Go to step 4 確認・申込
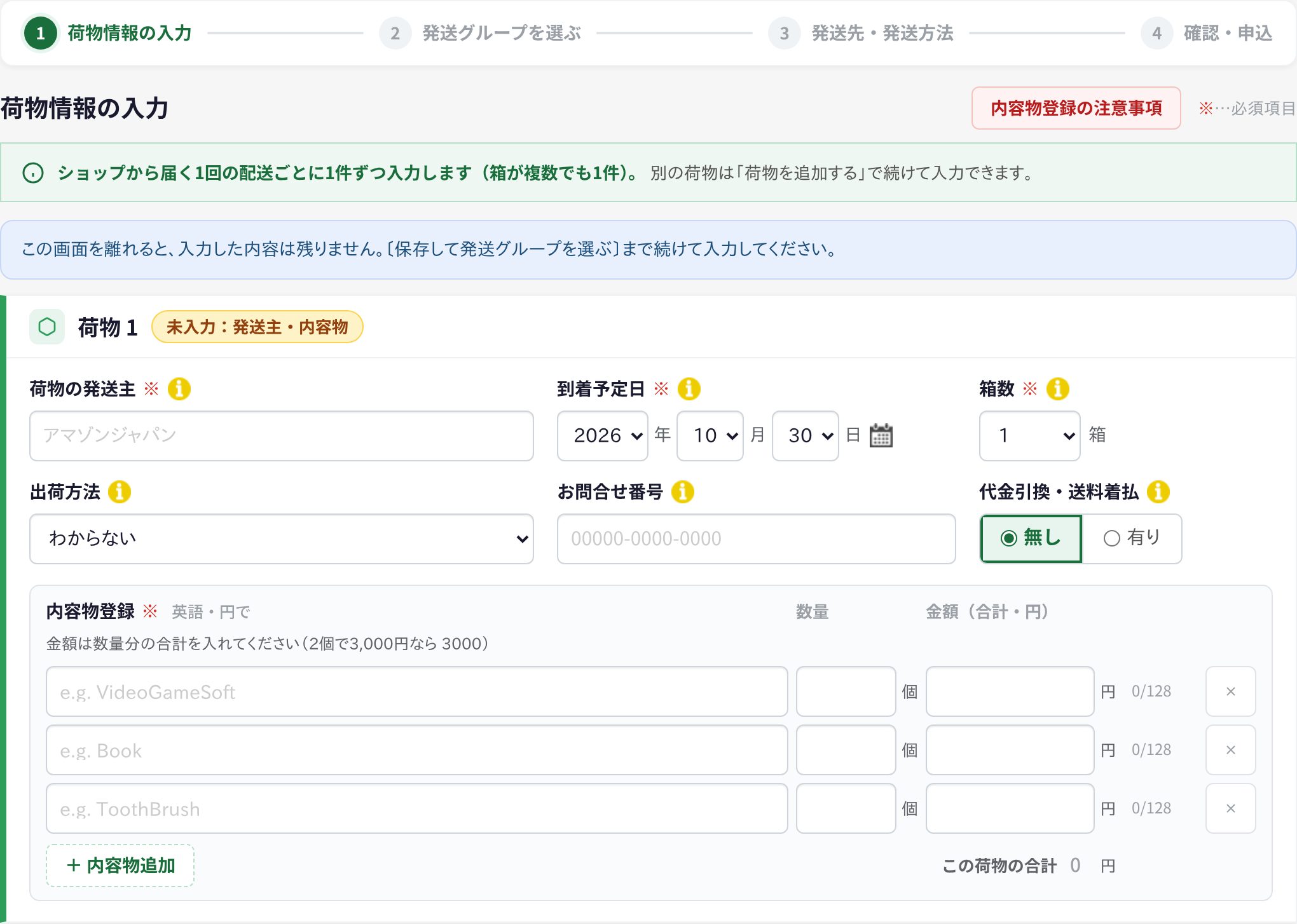The width and height of the screenshot is (1297, 924). pos(1207,33)
